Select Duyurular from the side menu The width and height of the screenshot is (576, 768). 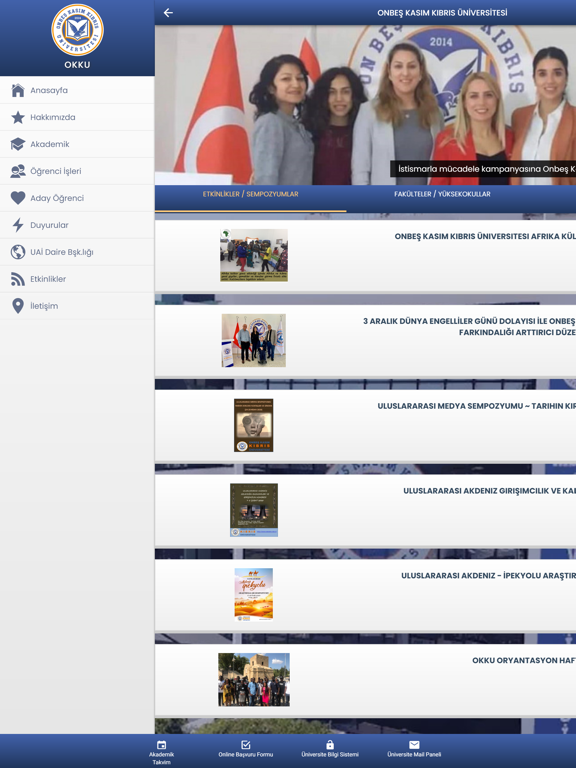[77, 225]
